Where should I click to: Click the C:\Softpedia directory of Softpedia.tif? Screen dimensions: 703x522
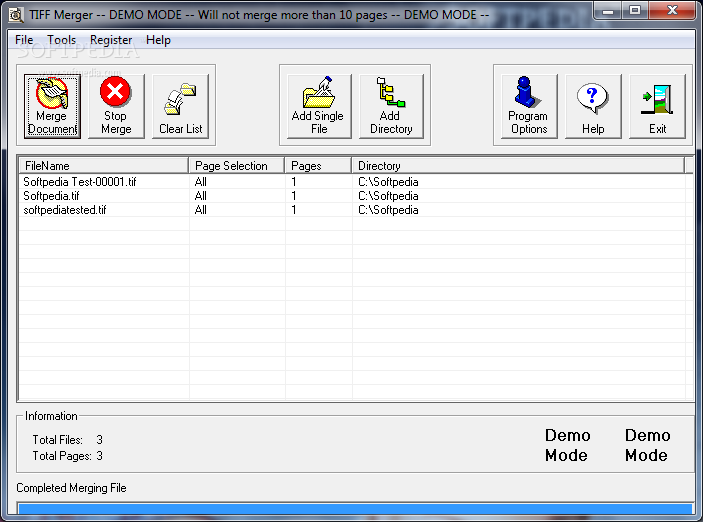388,196
